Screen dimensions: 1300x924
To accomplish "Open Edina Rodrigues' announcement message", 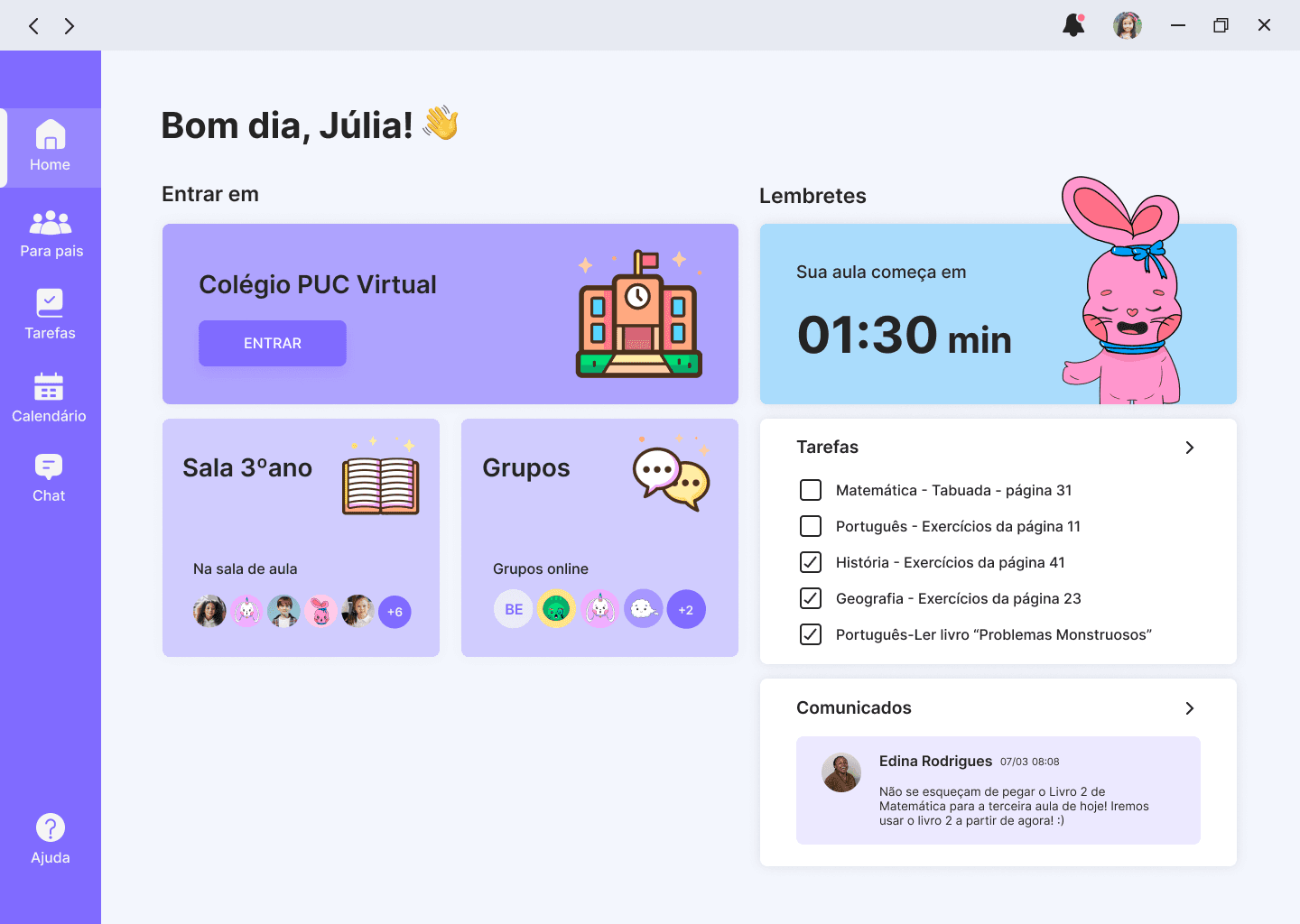I will pyautogui.click(x=998, y=790).
